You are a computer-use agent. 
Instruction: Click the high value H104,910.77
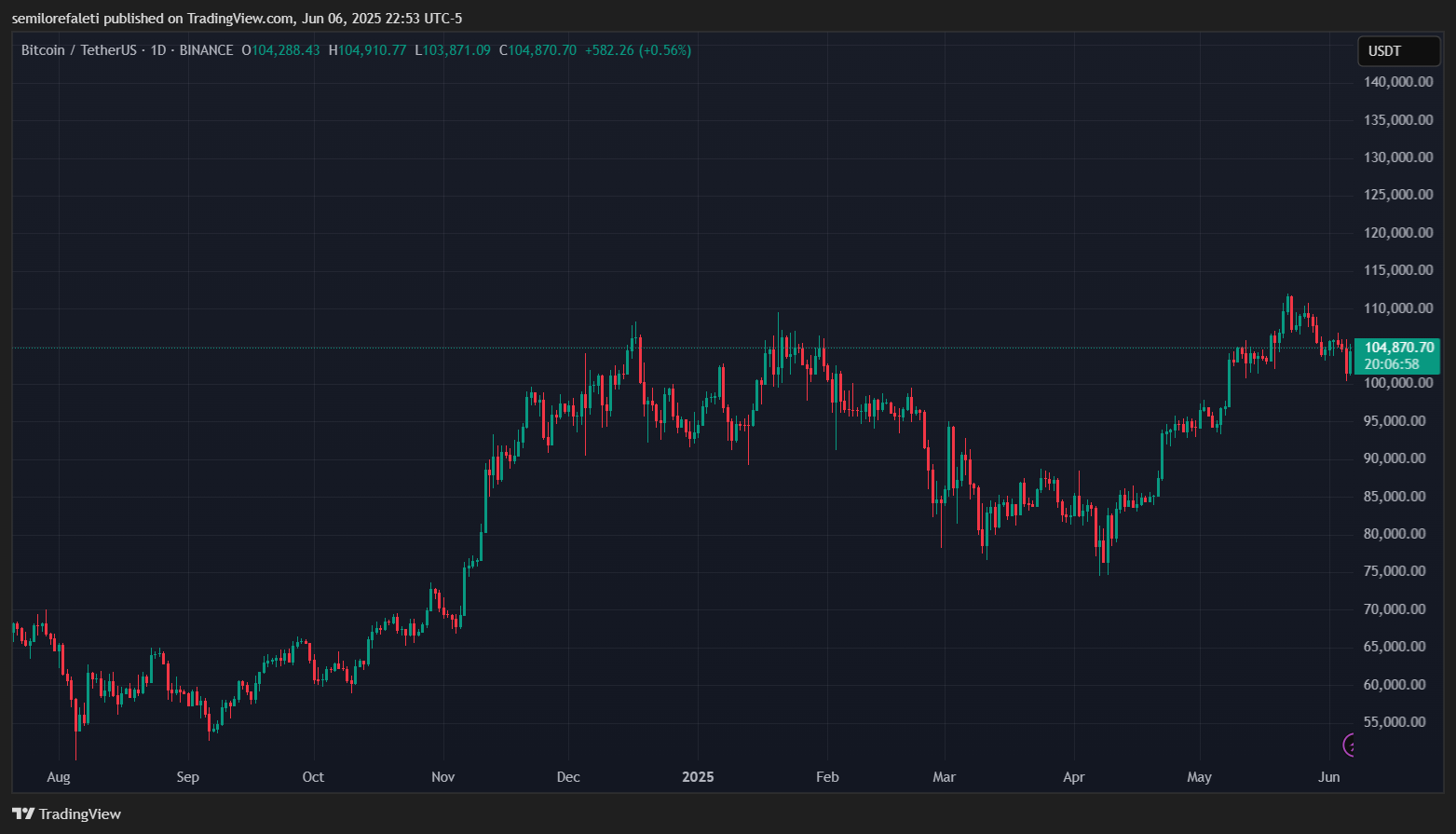click(x=367, y=50)
